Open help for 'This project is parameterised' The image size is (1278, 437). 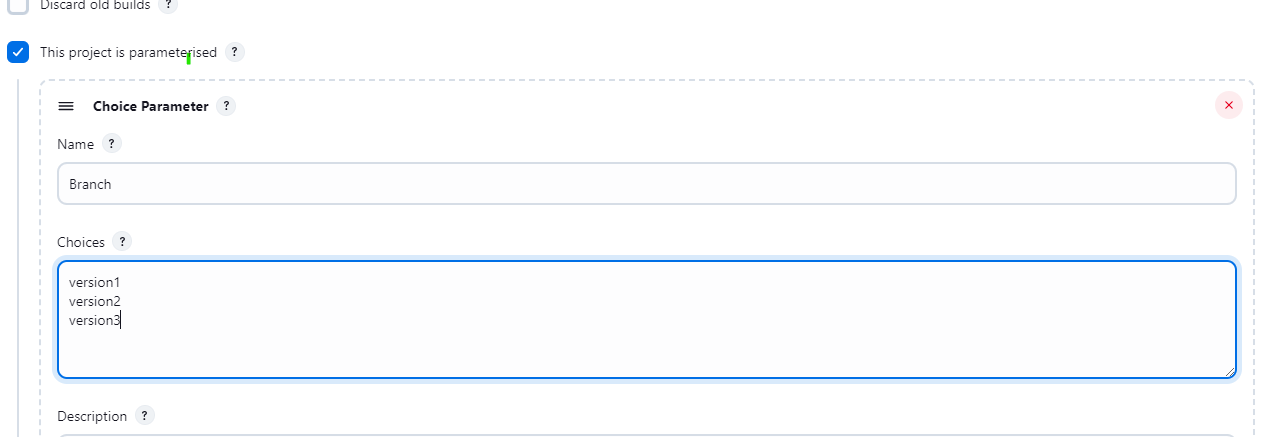click(x=234, y=52)
